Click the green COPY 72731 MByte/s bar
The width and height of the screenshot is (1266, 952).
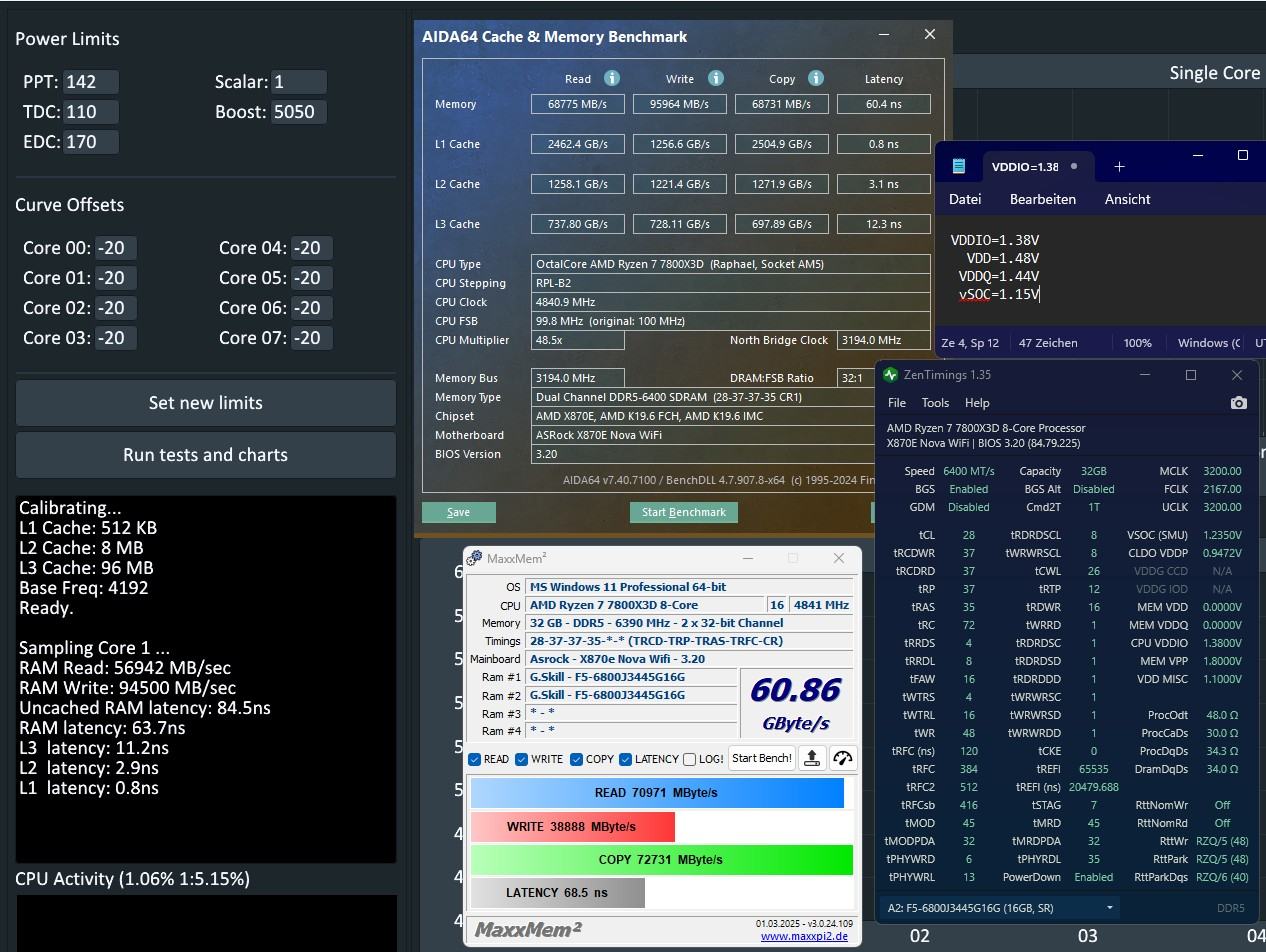pos(661,860)
